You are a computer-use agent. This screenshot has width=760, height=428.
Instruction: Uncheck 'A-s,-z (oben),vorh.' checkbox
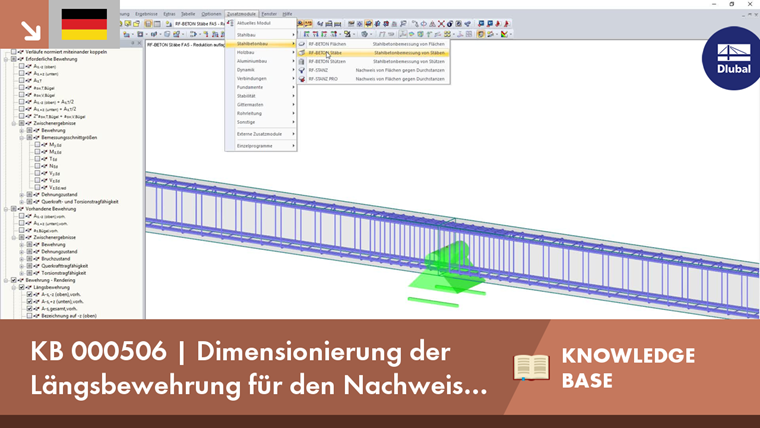[30, 294]
